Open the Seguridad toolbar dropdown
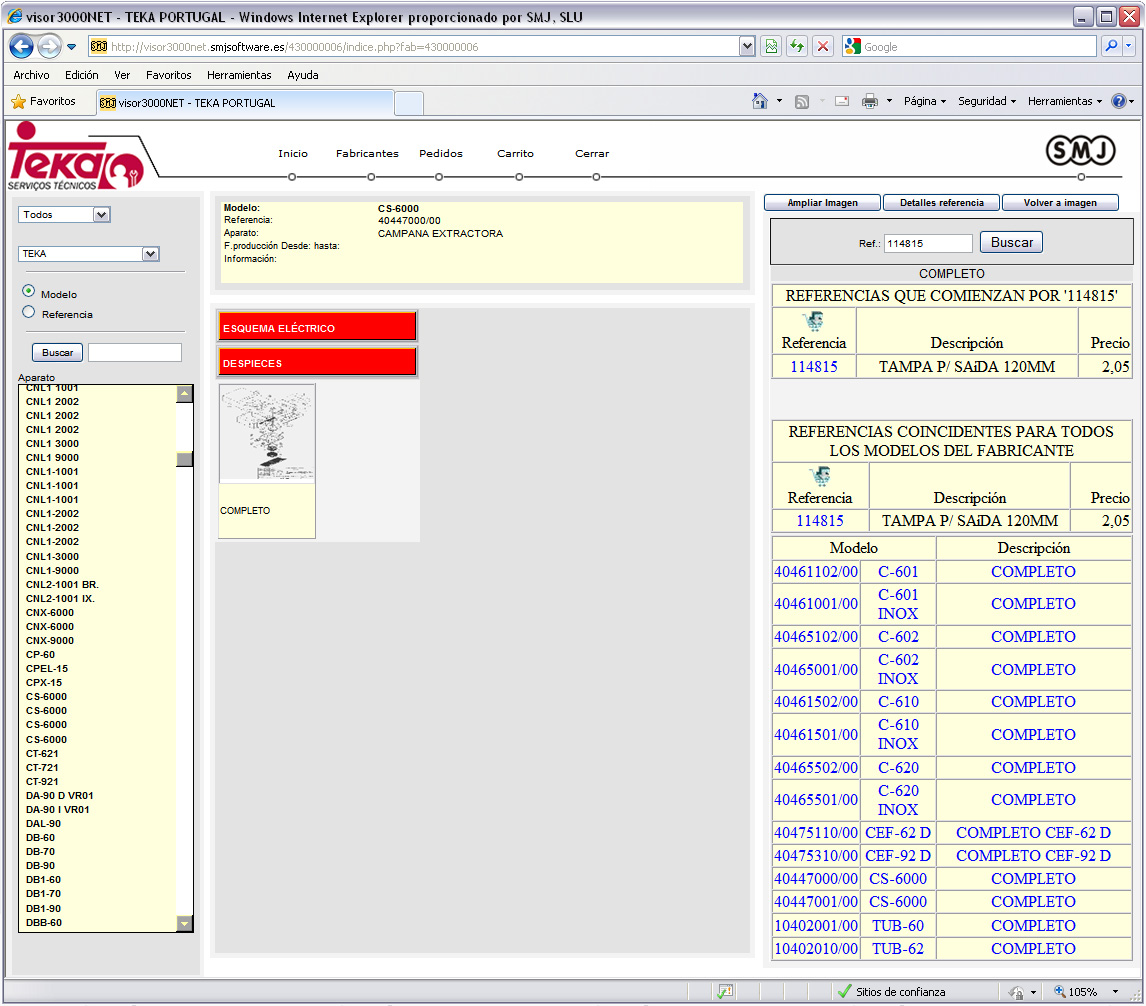1146x1006 pixels. 987,101
